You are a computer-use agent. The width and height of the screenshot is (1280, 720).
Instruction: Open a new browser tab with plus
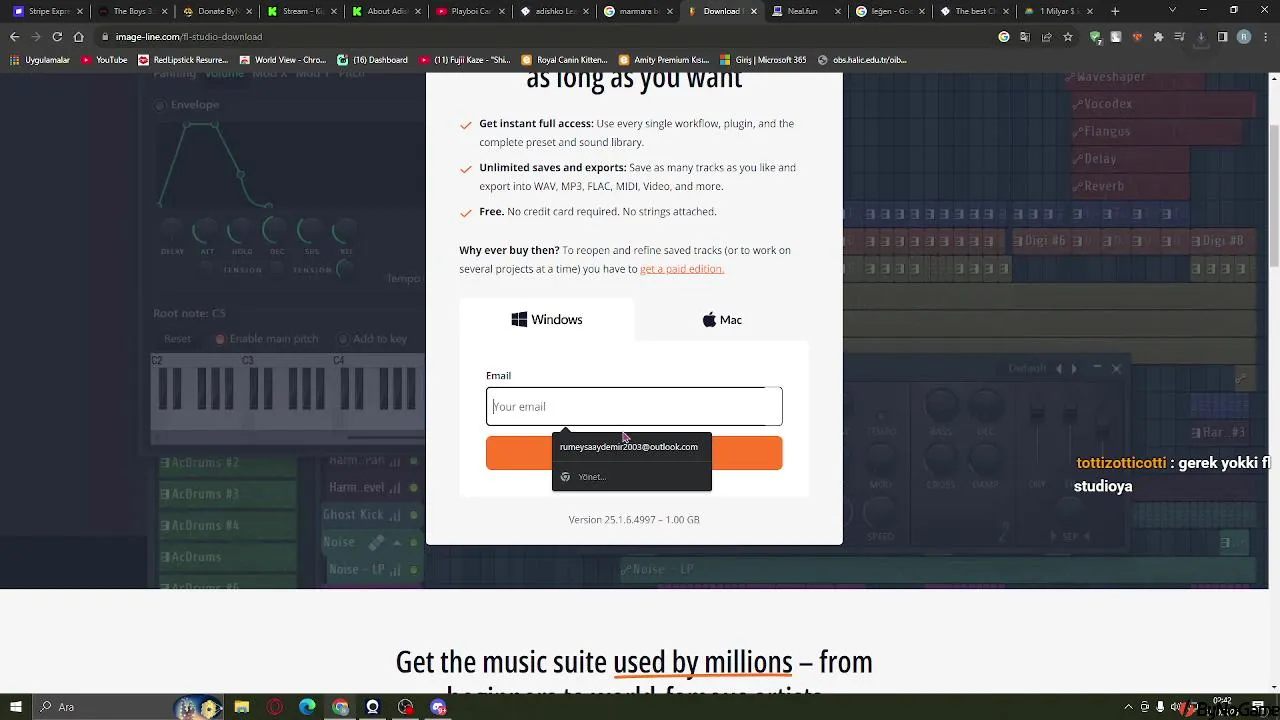coord(1115,11)
